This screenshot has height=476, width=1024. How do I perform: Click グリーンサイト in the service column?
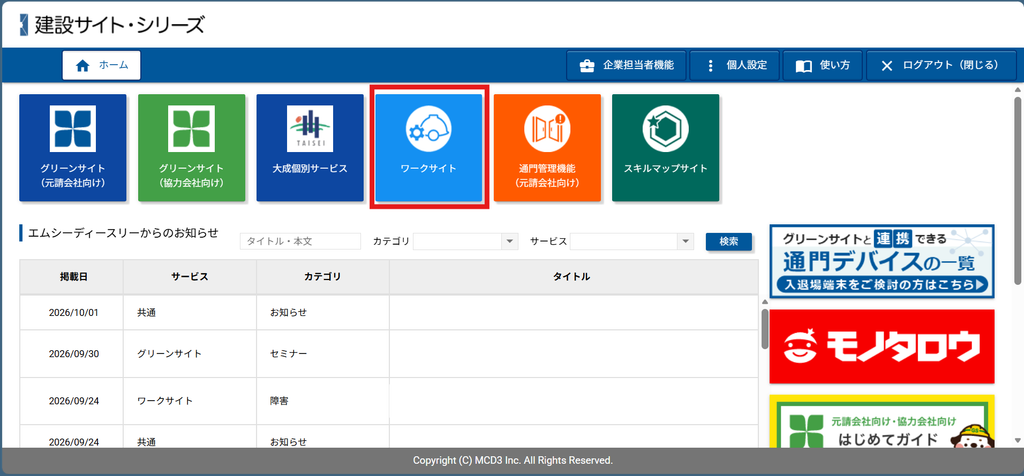(x=169, y=354)
